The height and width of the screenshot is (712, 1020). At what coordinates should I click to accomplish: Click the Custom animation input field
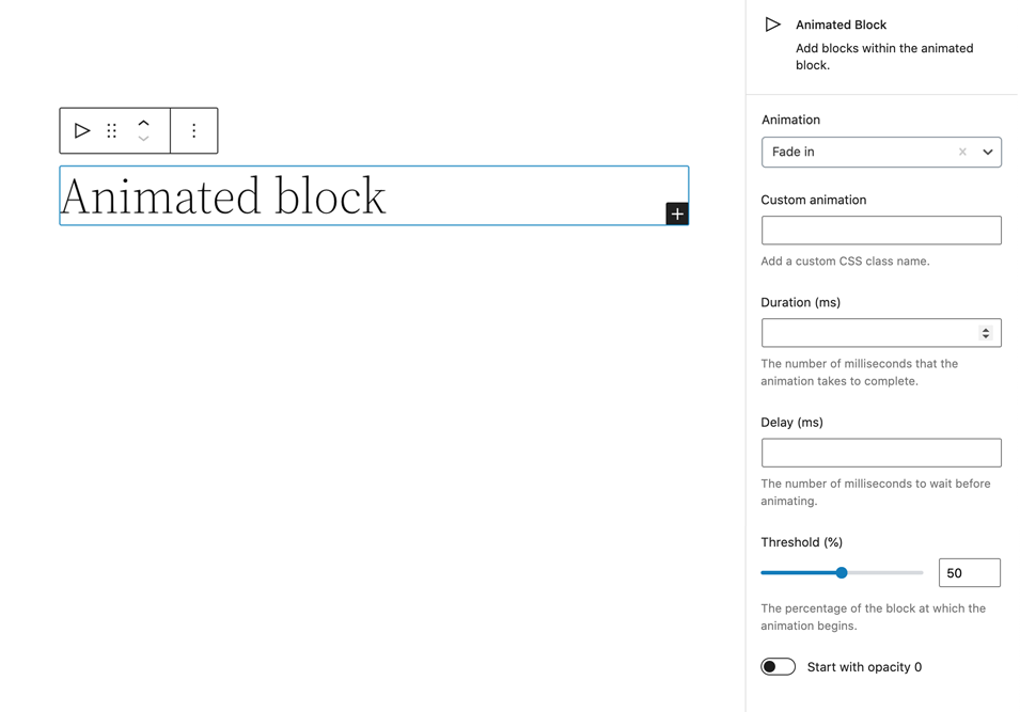pos(880,230)
